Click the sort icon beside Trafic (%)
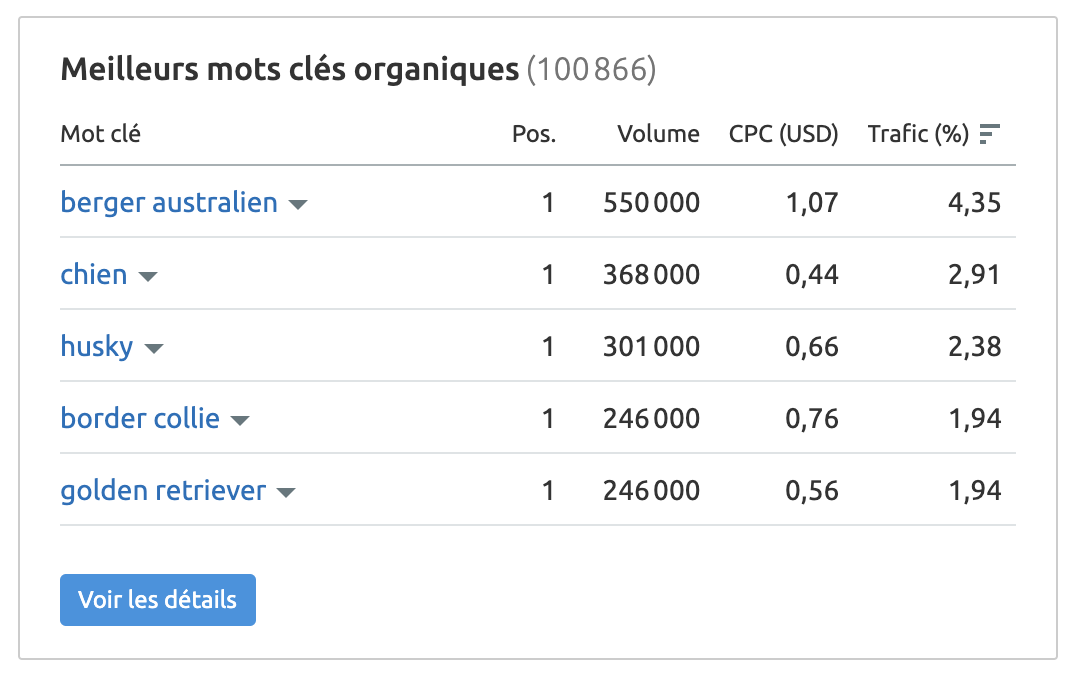 pyautogui.click(x=990, y=133)
